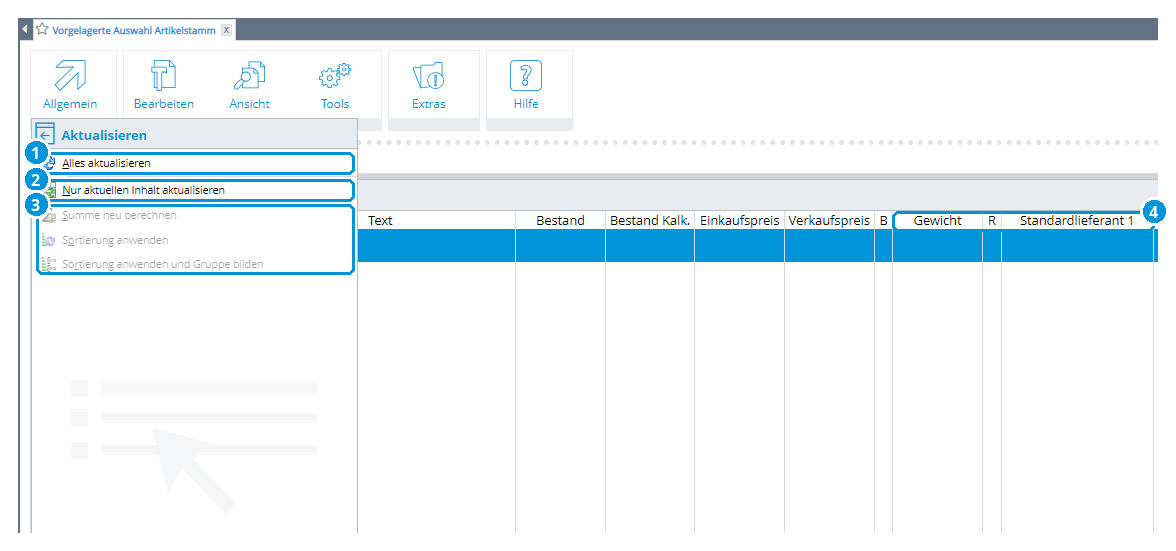Image resolution: width=1176 pixels, height=551 pixels.
Task: Click Summe neu berechnen entry
Action: tap(196, 216)
